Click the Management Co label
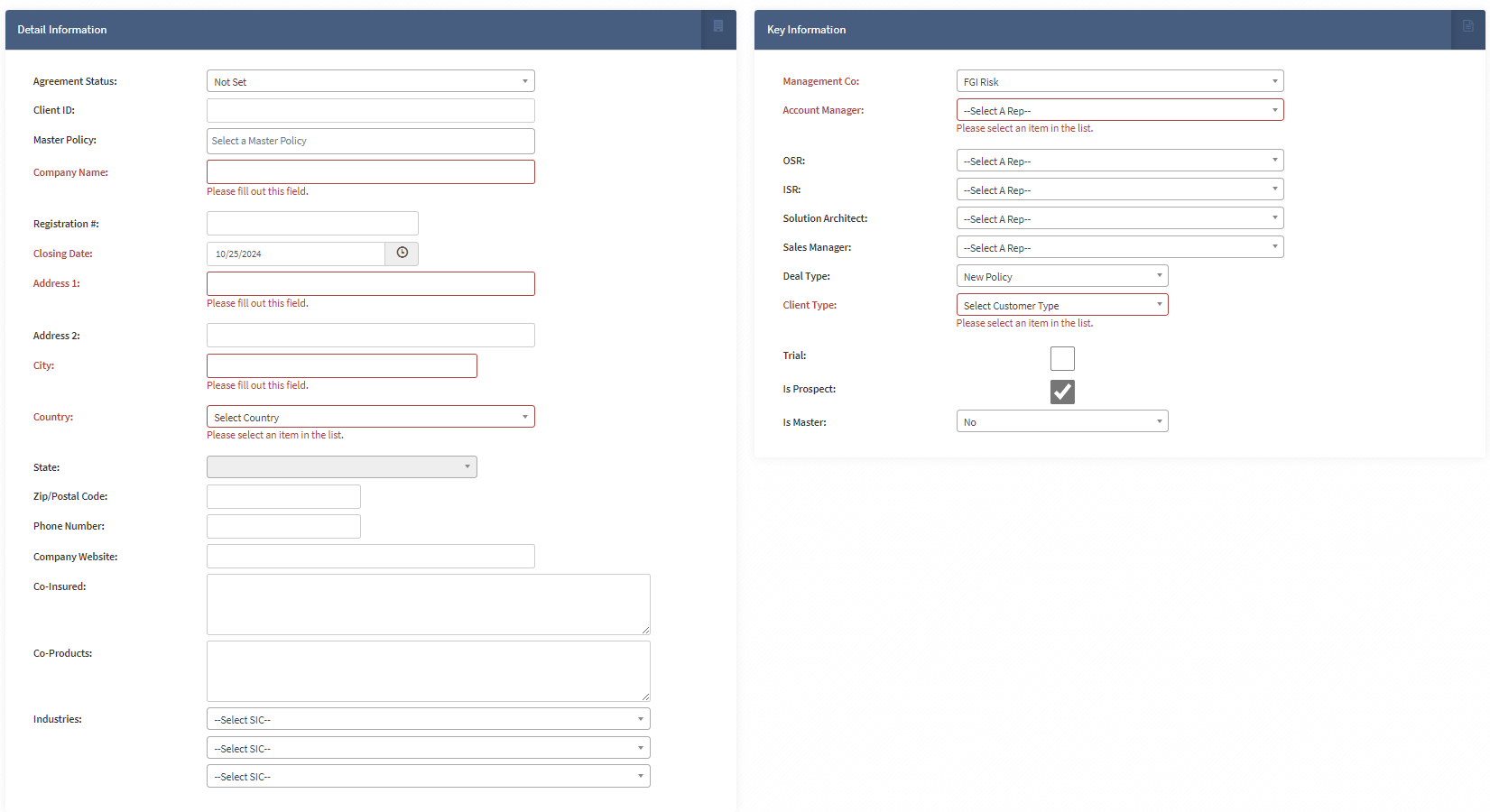This screenshot has height=812, width=1490. click(x=821, y=81)
